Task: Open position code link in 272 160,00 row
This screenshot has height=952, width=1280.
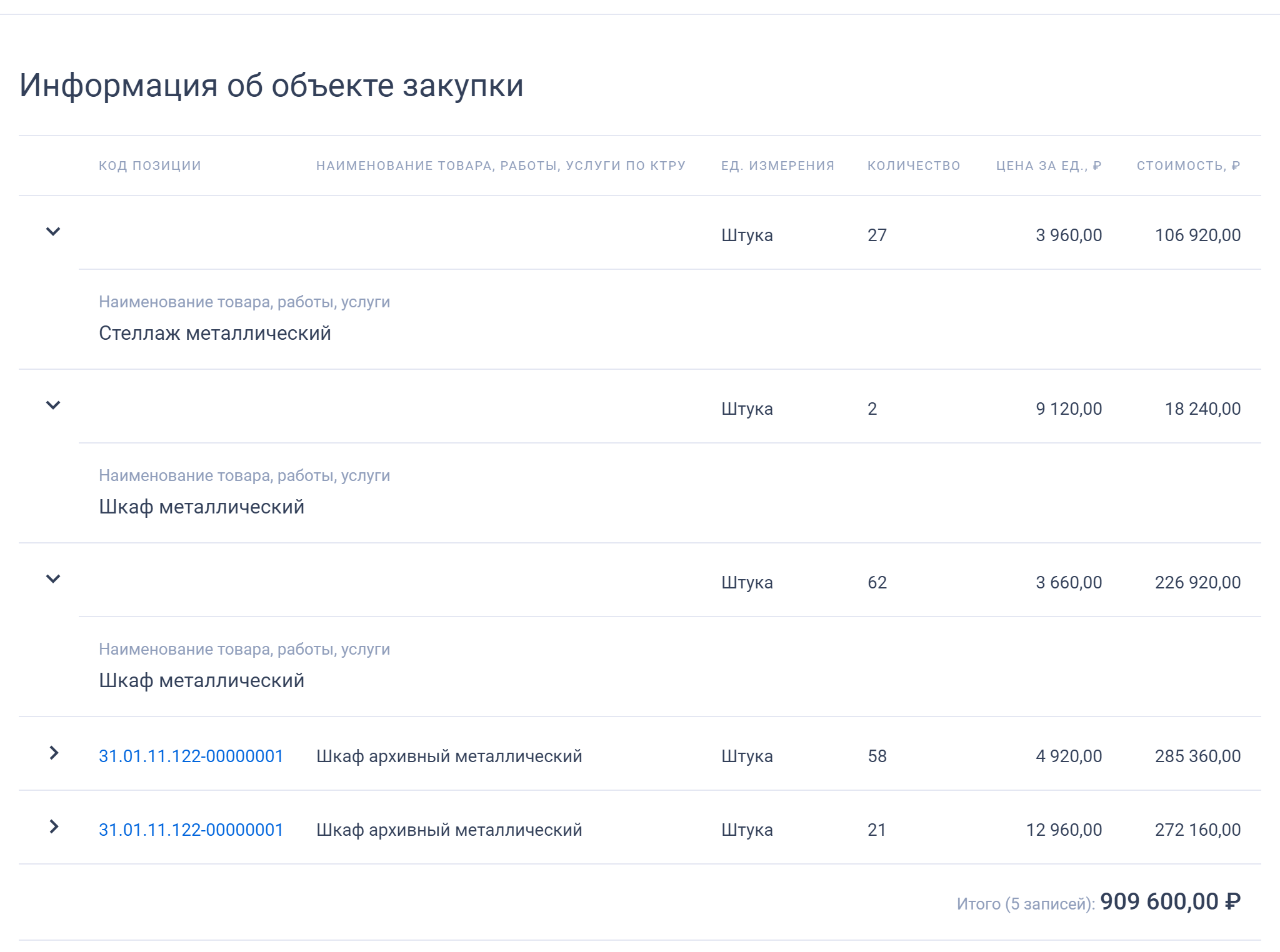Action: pyautogui.click(x=191, y=830)
